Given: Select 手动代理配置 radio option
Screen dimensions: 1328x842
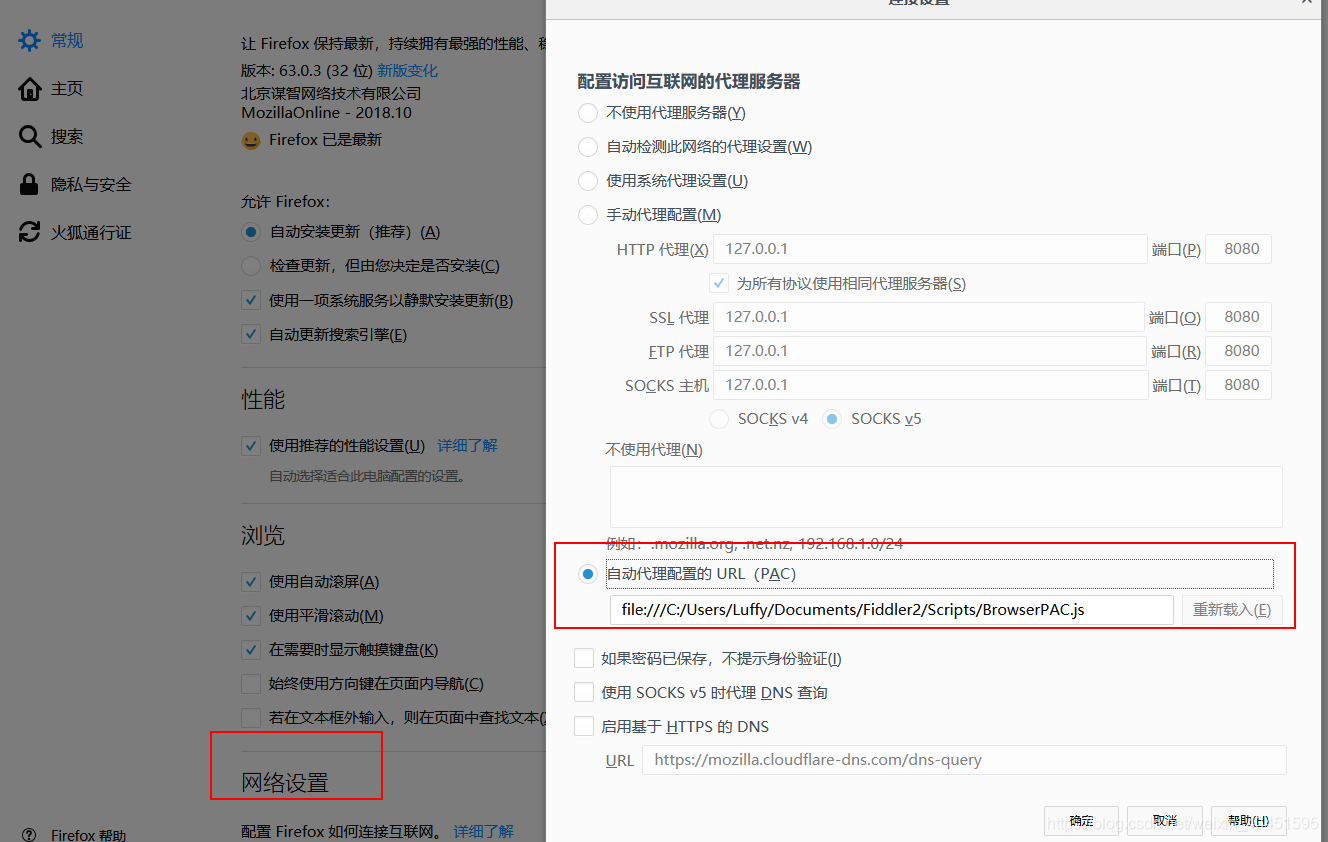Looking at the screenshot, I should click(588, 215).
